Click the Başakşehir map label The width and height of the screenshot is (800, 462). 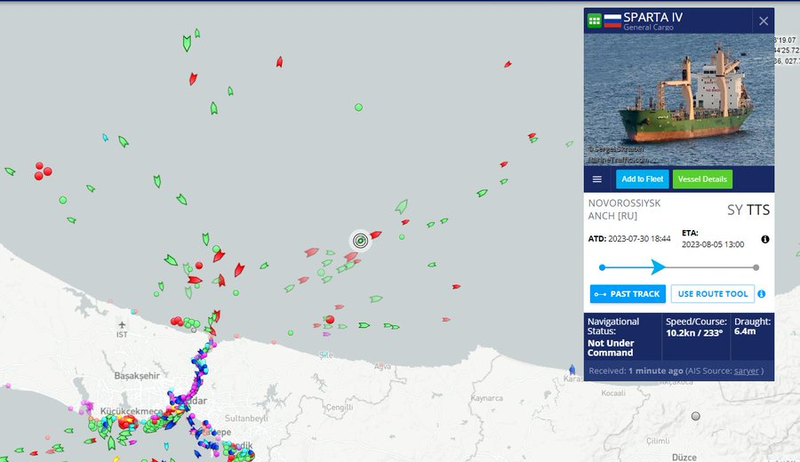[x=137, y=376]
